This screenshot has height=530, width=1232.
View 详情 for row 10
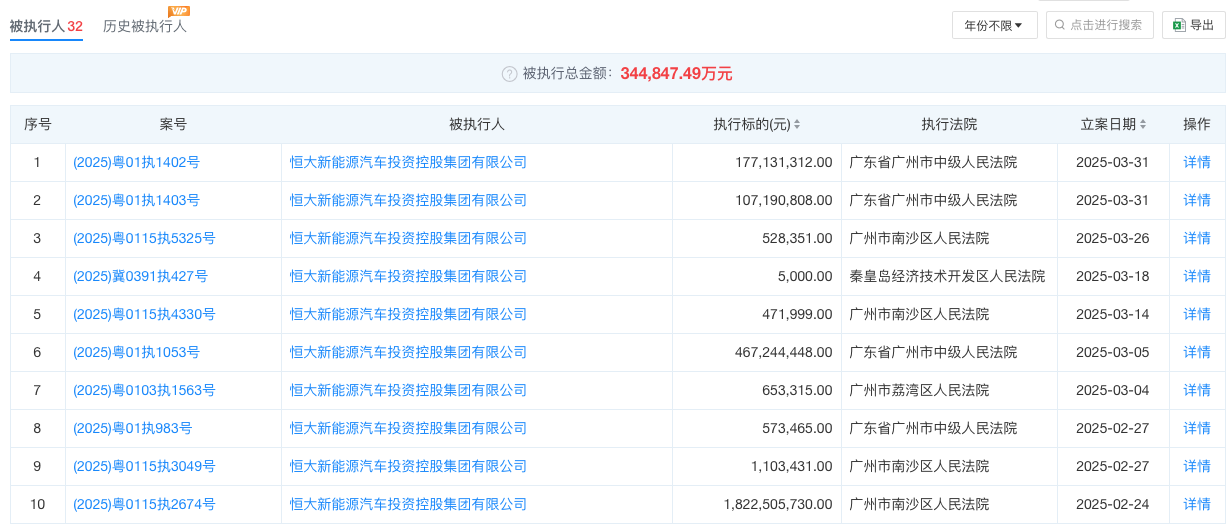pos(1197,504)
